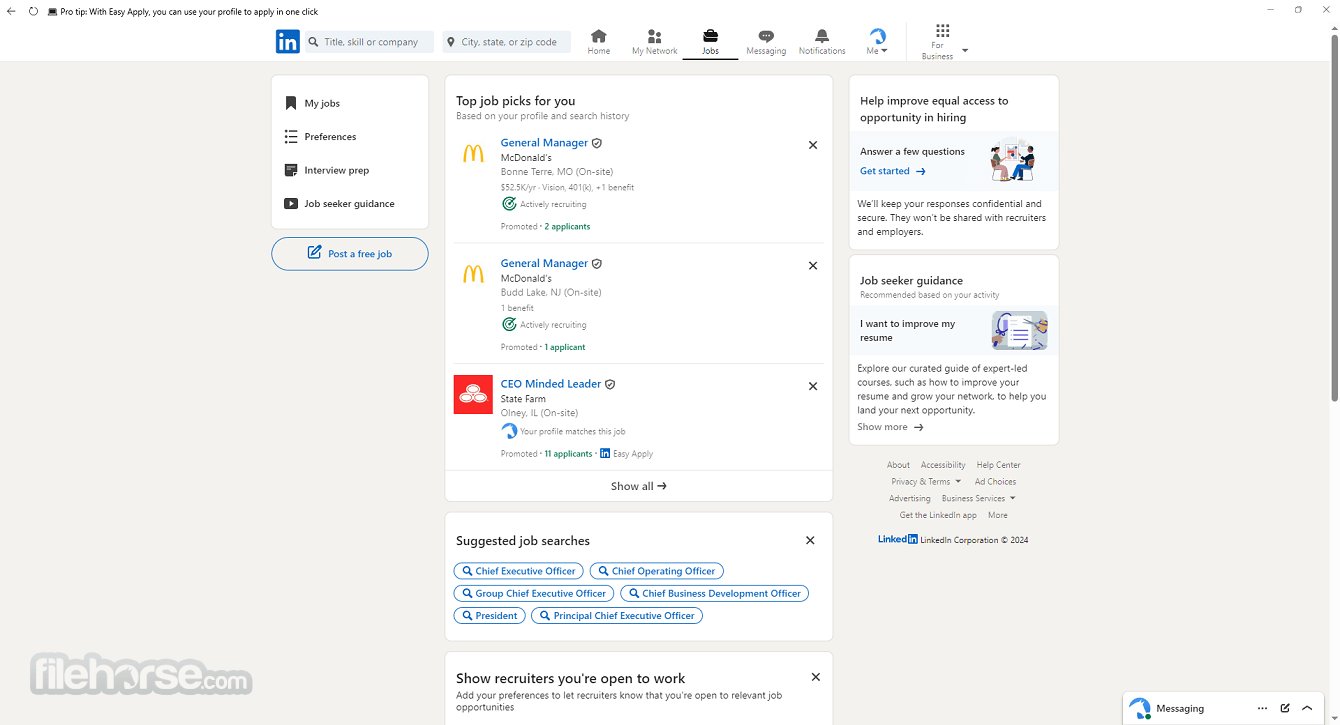Click the Preferences list icon
This screenshot has width=1340, height=725.
[x=291, y=136]
